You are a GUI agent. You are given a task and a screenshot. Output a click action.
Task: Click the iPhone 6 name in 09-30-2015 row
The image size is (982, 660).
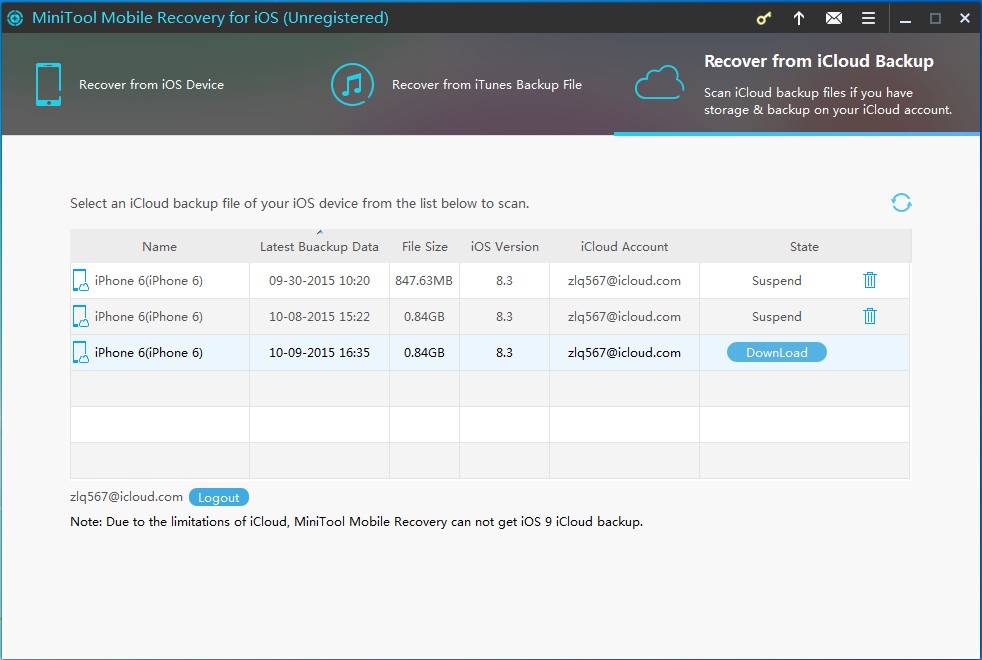[x=149, y=281]
